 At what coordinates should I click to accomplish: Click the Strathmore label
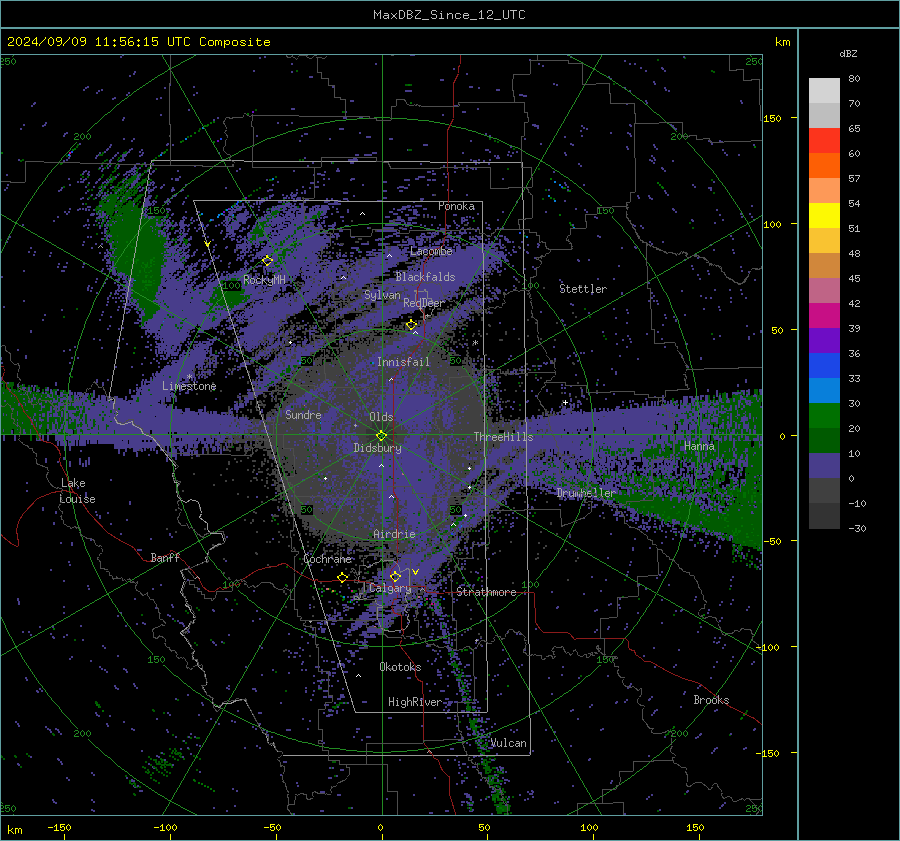[486, 592]
